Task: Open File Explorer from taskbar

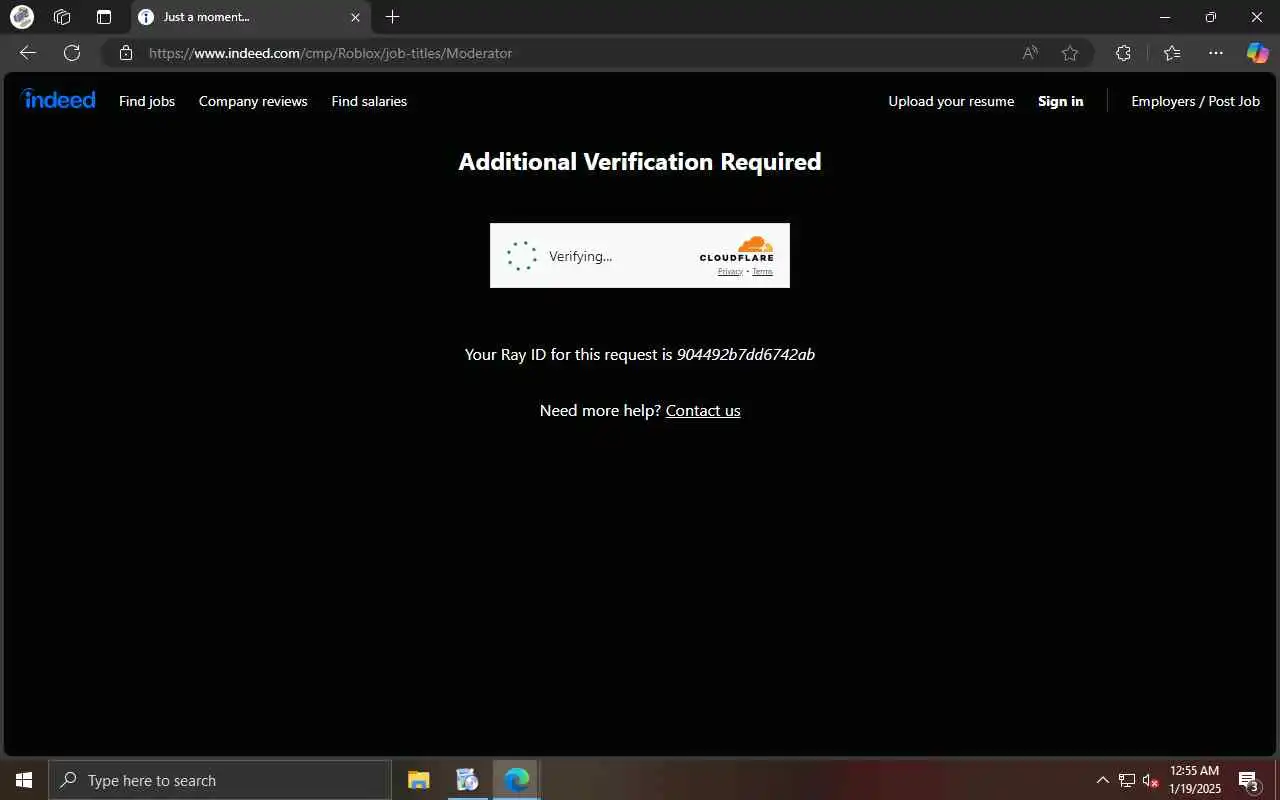Action: pyautogui.click(x=418, y=780)
